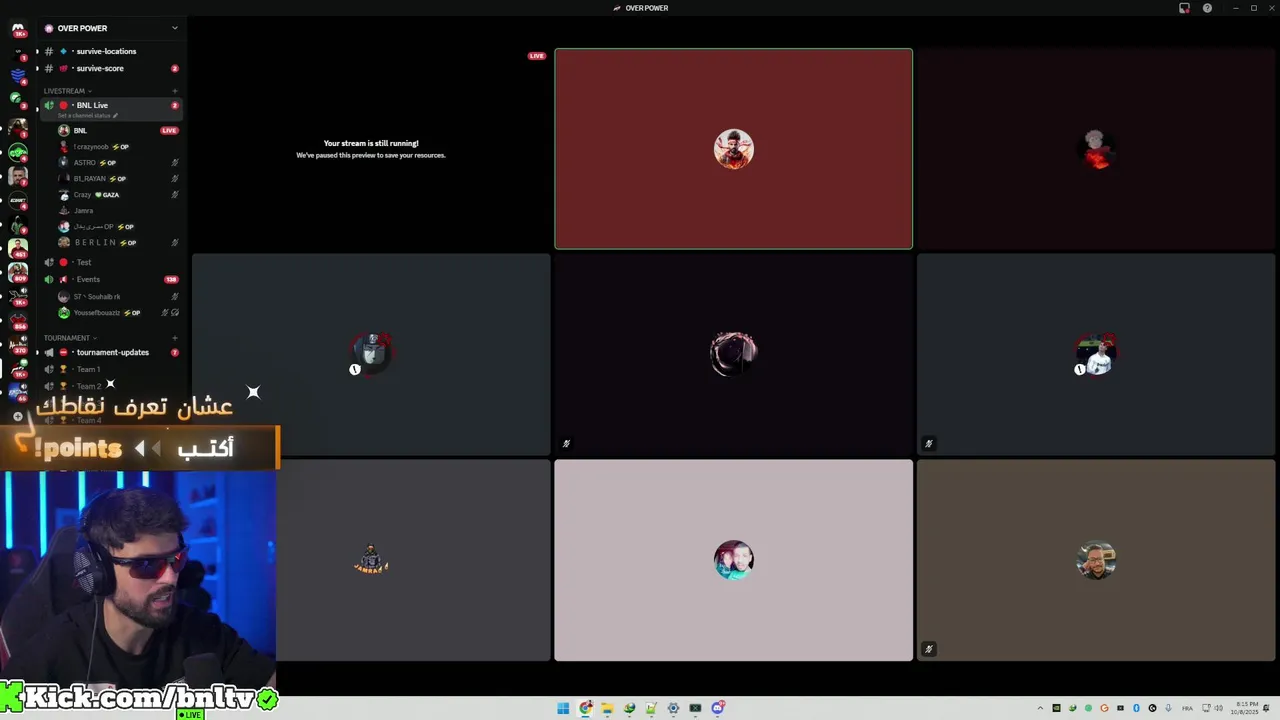The image size is (1280, 720).
Task: Add a channel in LIVESTREAM category
Action: [x=175, y=91]
